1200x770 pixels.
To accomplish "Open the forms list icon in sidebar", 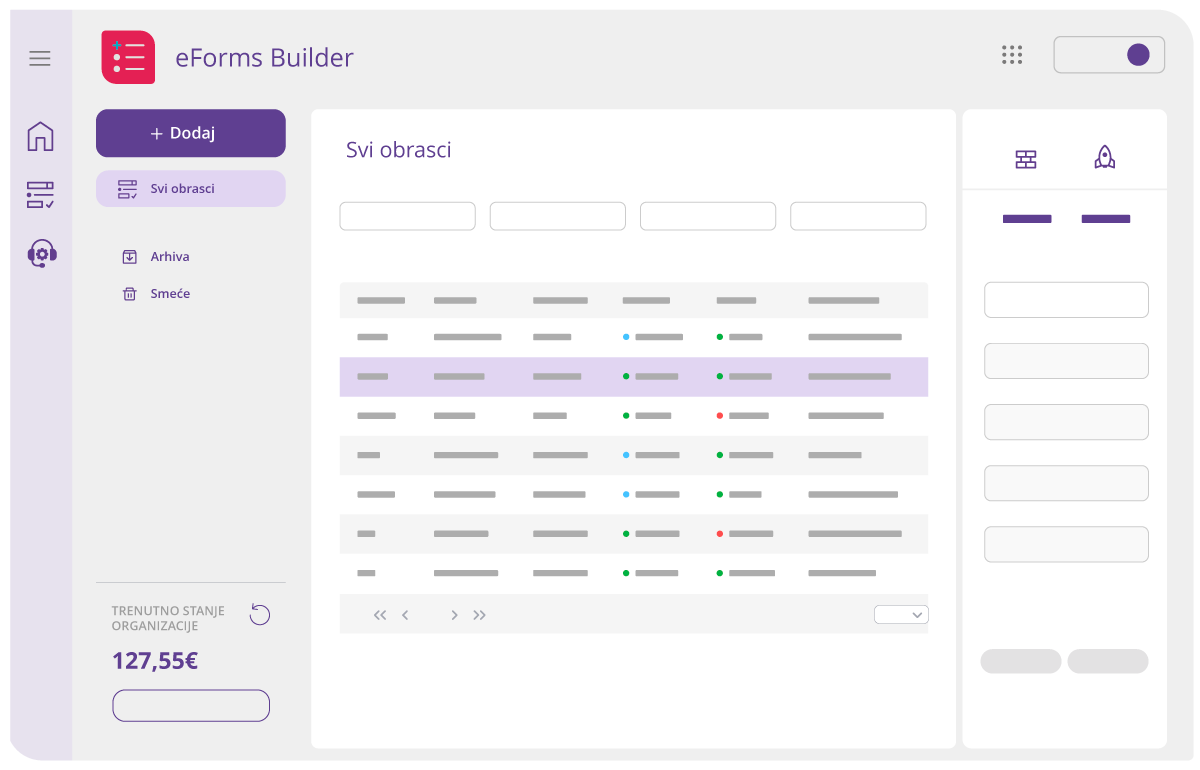I will pos(40,195).
